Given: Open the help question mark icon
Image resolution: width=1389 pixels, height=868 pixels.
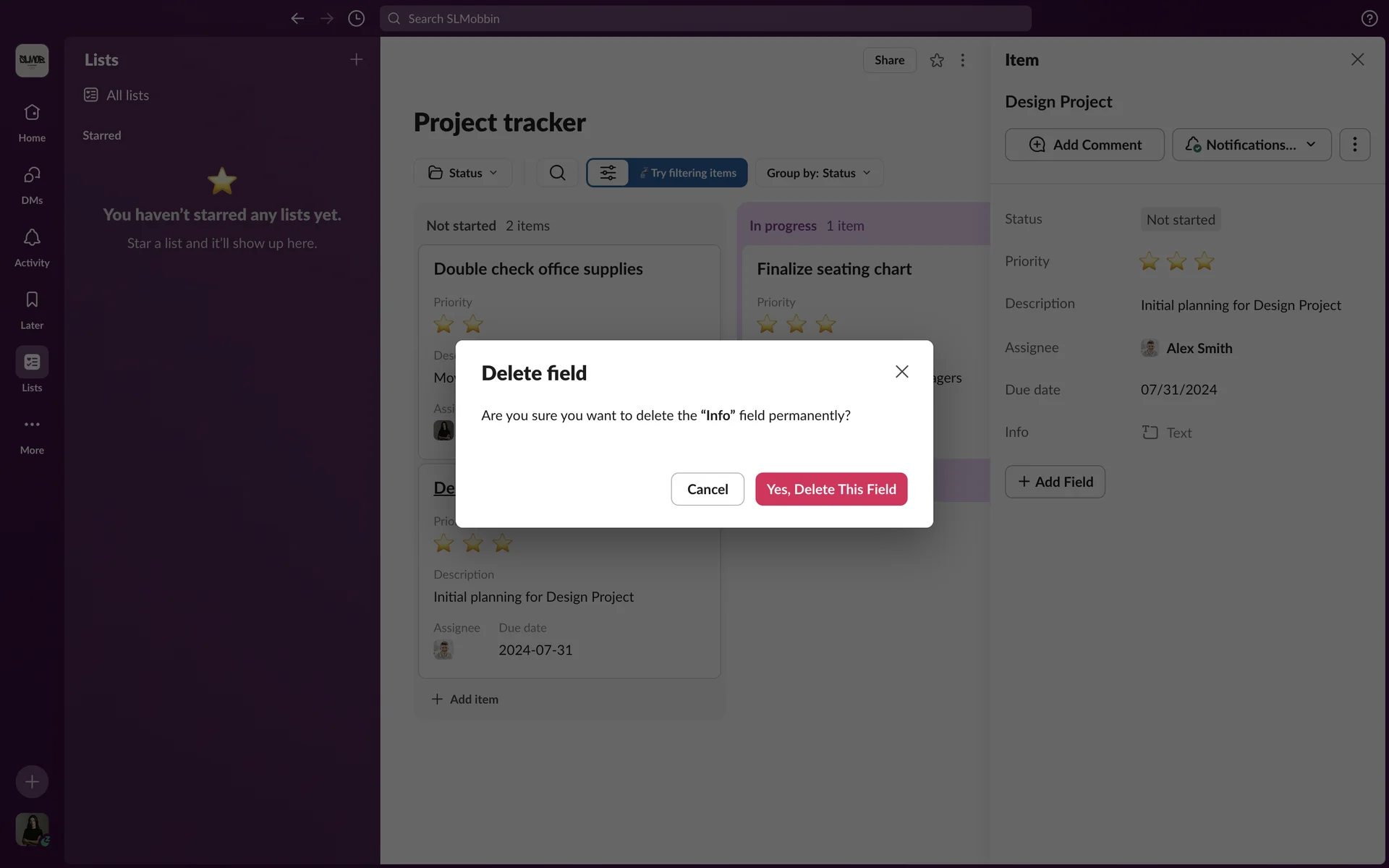Looking at the screenshot, I should point(1369,19).
